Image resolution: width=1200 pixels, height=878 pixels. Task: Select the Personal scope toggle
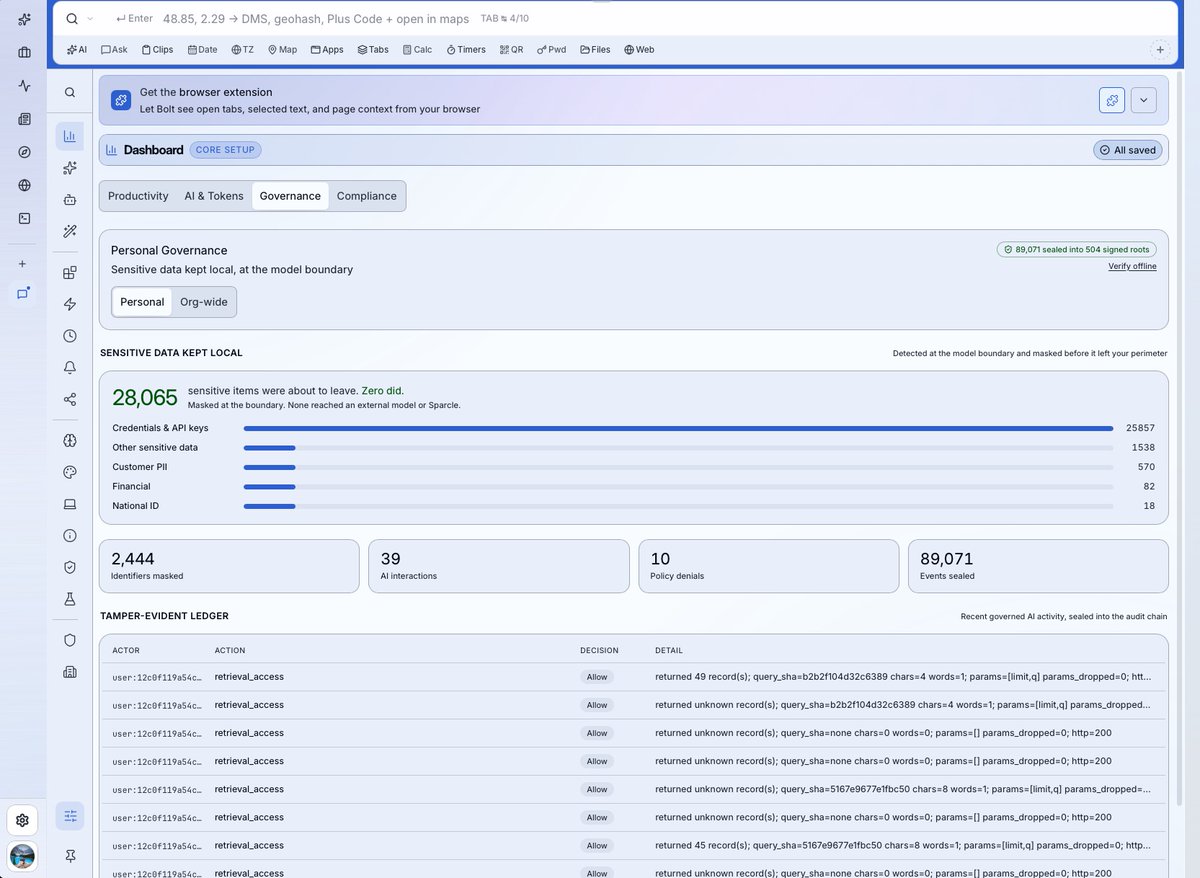tap(142, 302)
